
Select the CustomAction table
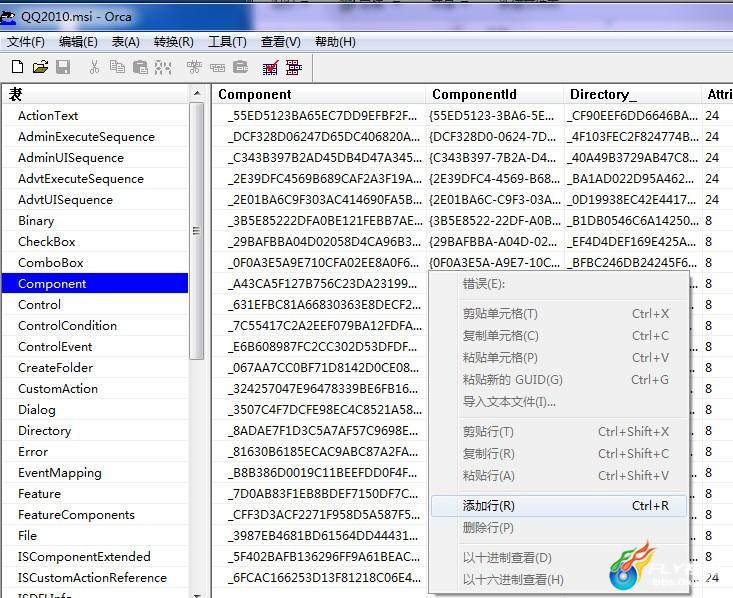[96, 389]
